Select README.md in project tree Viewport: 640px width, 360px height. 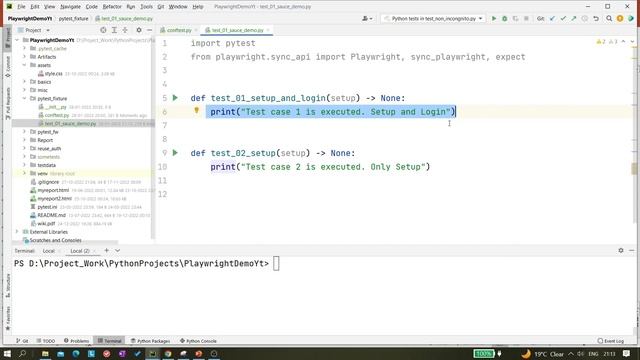tap(51, 215)
